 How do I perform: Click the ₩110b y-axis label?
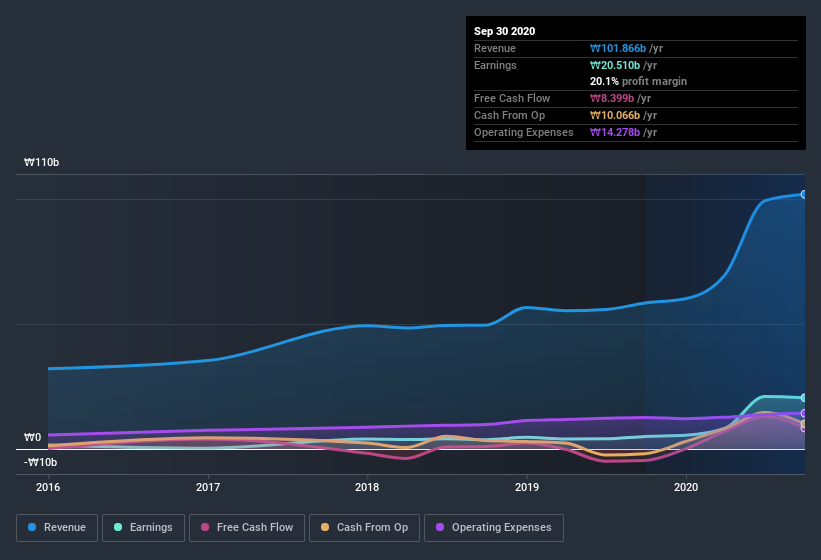41,162
